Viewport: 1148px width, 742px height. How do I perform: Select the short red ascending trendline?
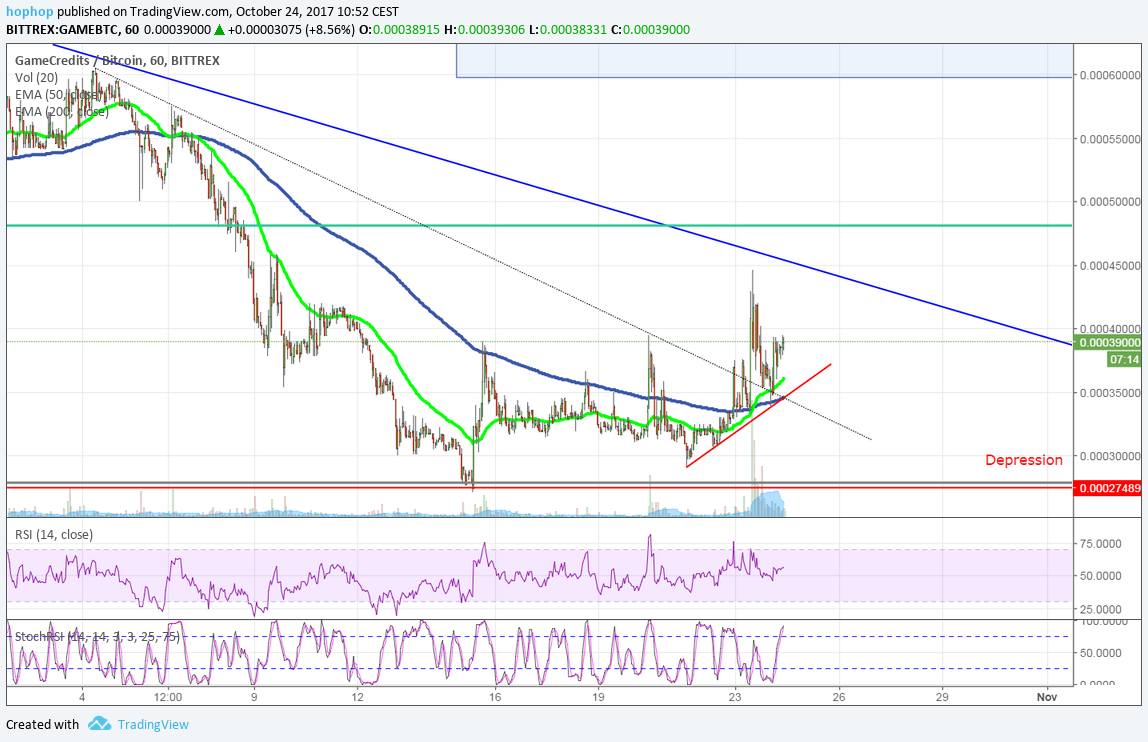(x=758, y=415)
